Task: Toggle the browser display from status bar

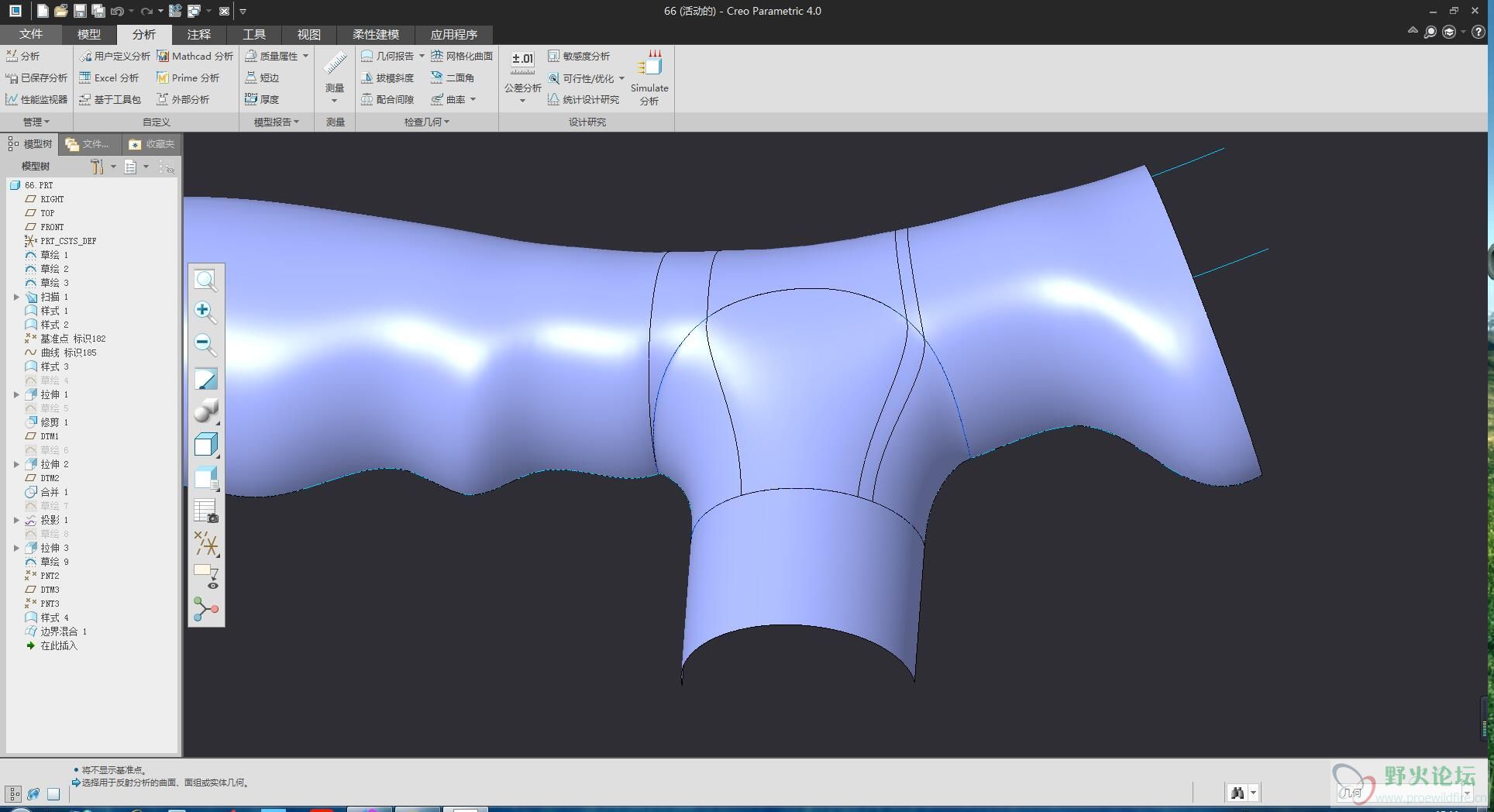Action: pyautogui.click(x=33, y=793)
